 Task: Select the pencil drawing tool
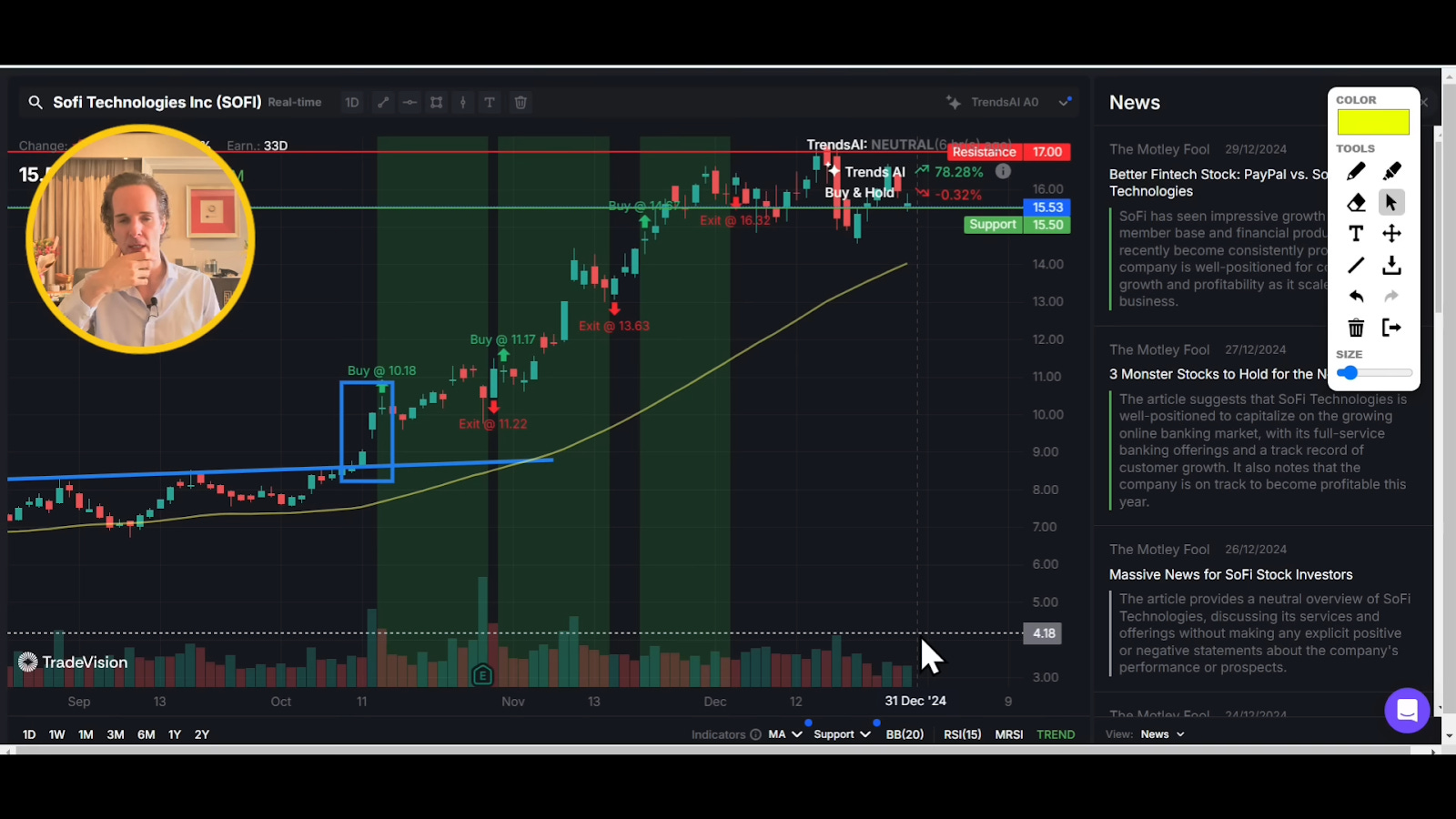coord(1356,171)
